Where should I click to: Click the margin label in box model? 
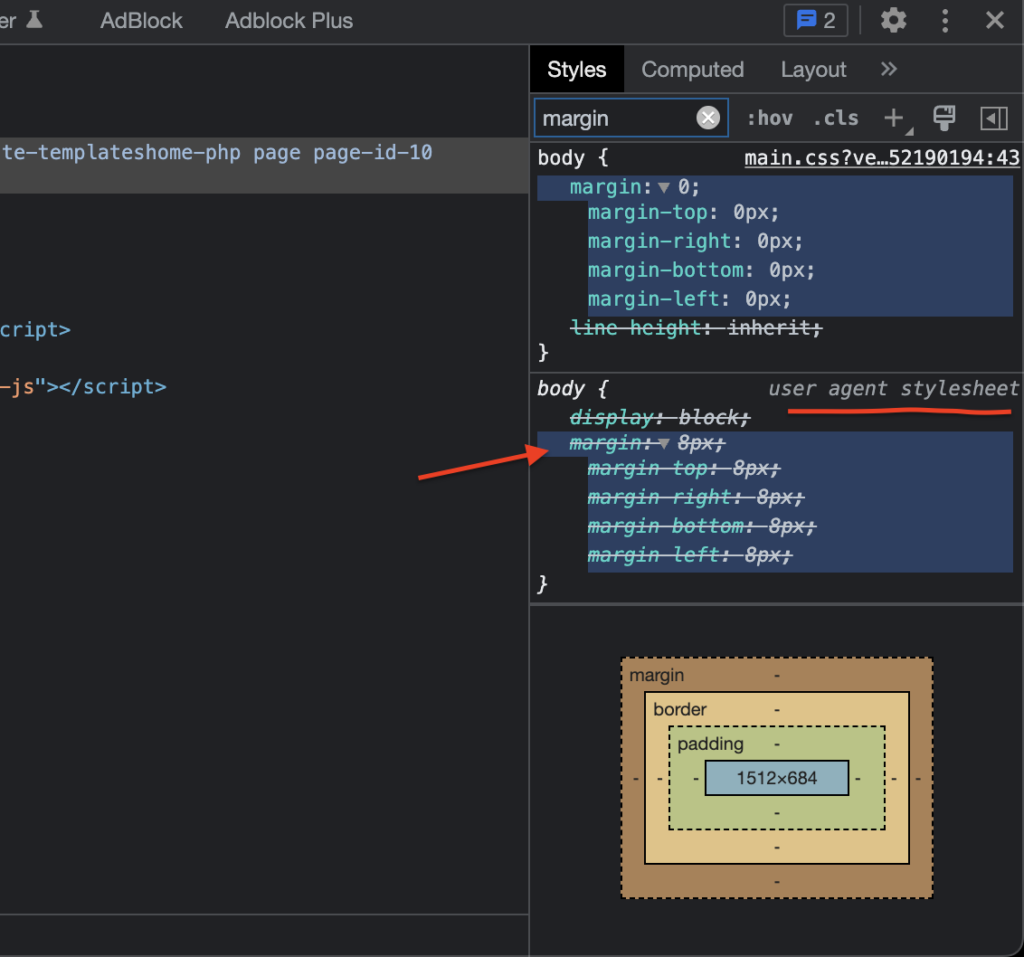(x=656, y=675)
